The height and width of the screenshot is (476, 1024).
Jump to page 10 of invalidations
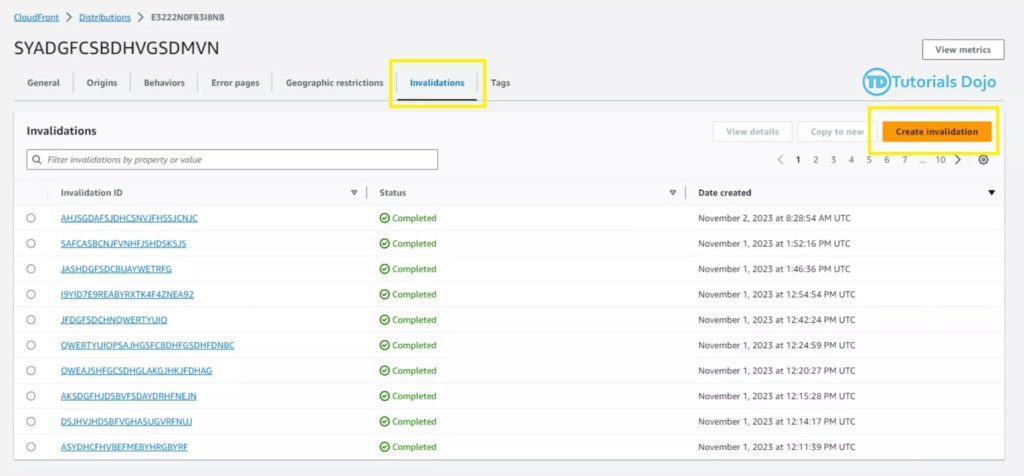(940, 160)
